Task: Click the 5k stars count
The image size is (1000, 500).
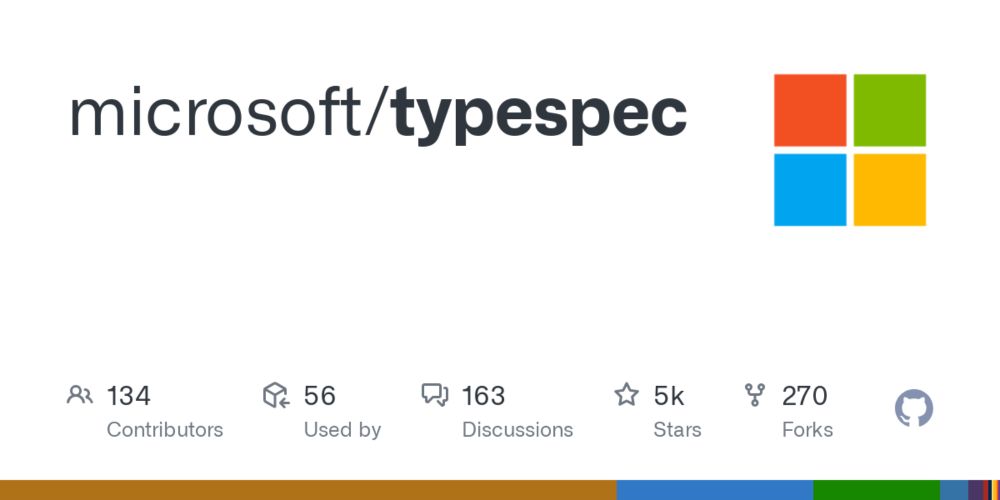Action: point(668,396)
